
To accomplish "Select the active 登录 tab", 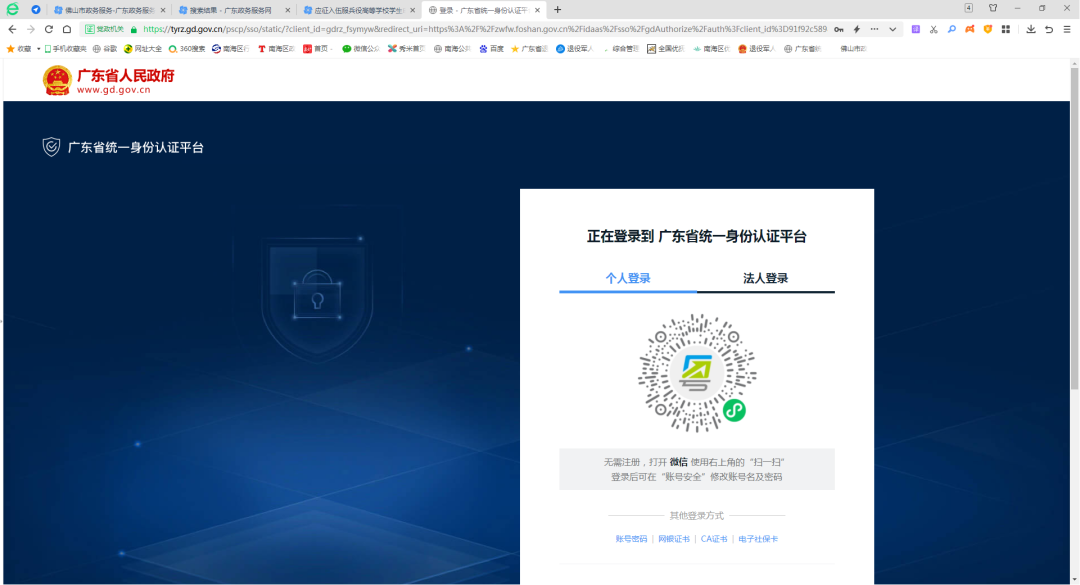I will point(483,10).
